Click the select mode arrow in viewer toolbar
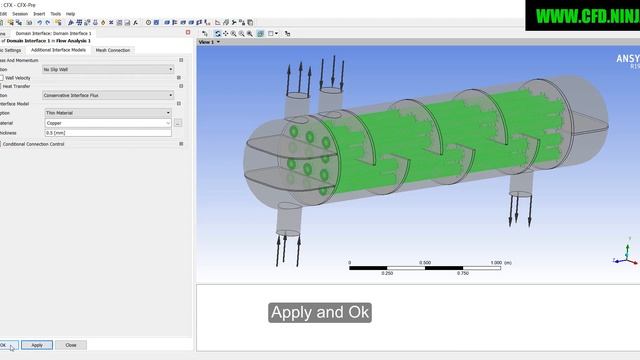640x360 pixels. 205,33
